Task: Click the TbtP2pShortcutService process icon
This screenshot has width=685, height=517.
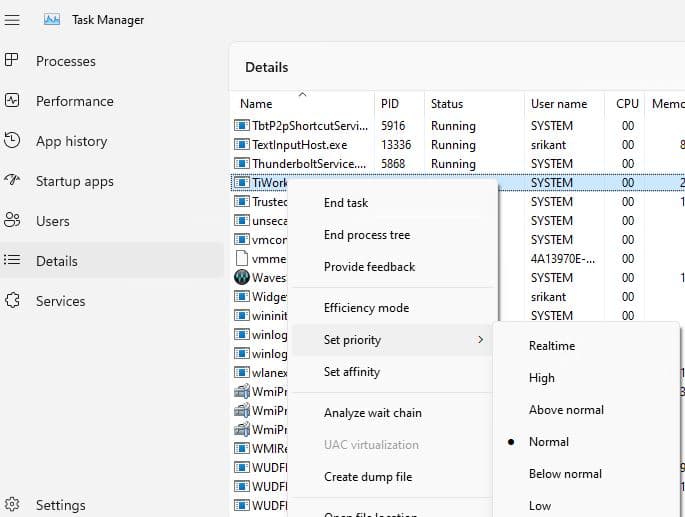Action: point(242,125)
